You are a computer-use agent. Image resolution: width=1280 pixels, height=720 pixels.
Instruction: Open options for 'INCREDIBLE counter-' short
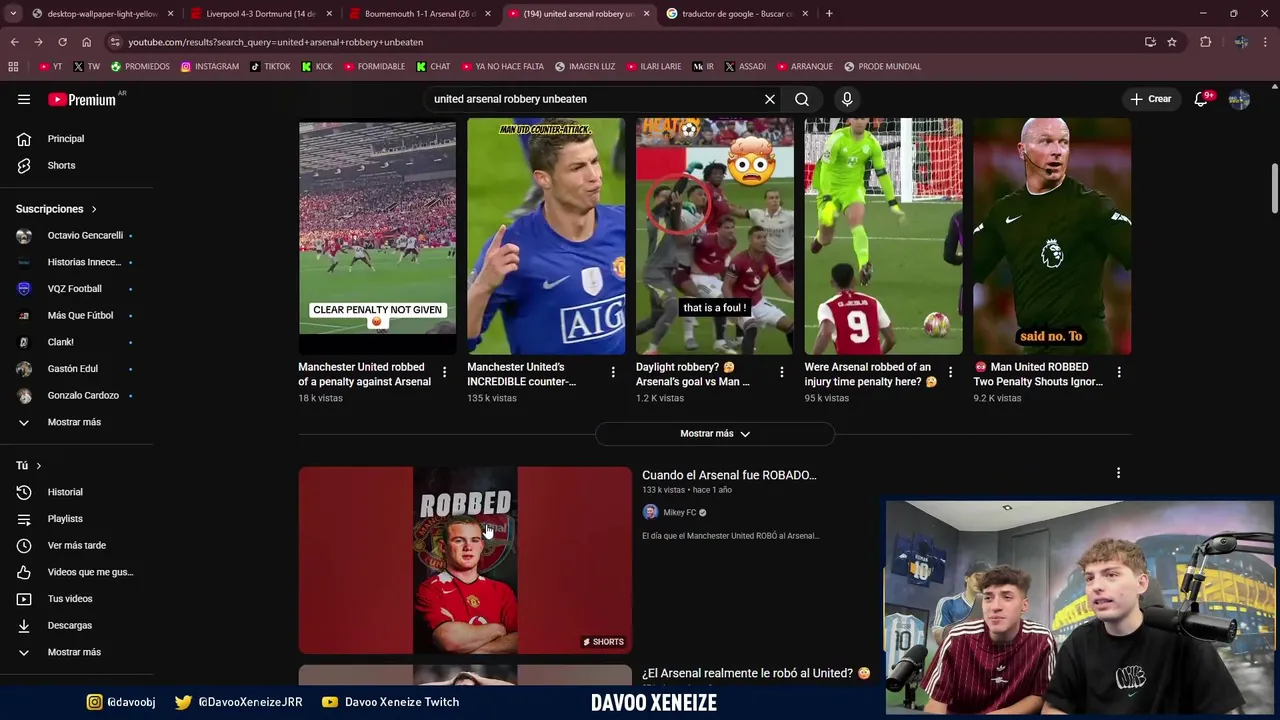(613, 372)
